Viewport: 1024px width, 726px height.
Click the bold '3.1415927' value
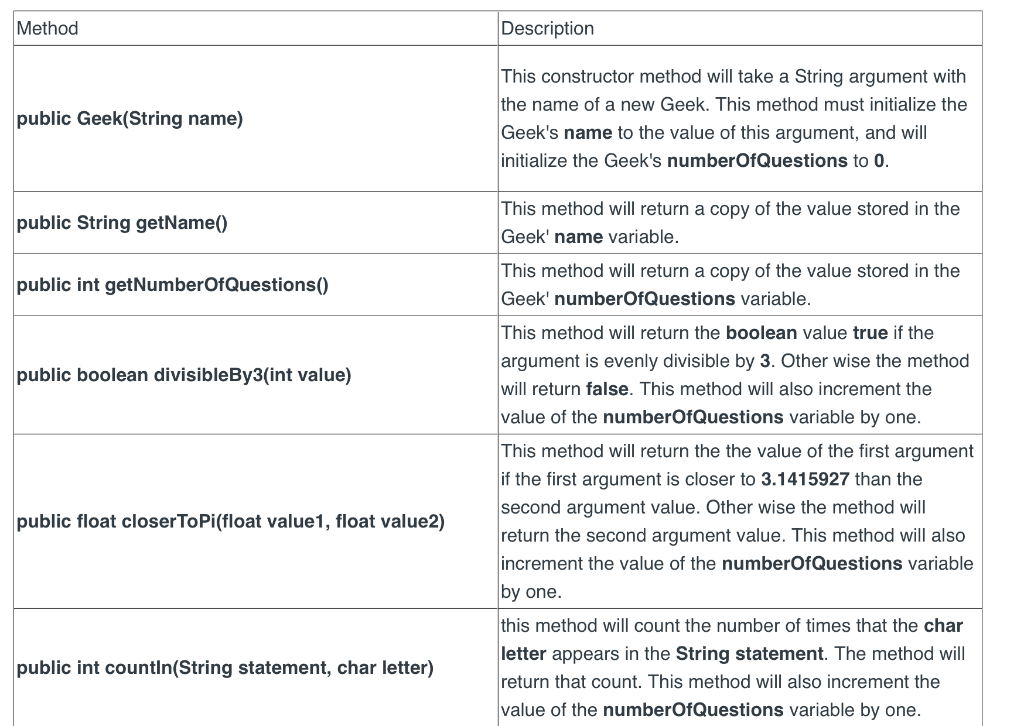[x=805, y=479]
